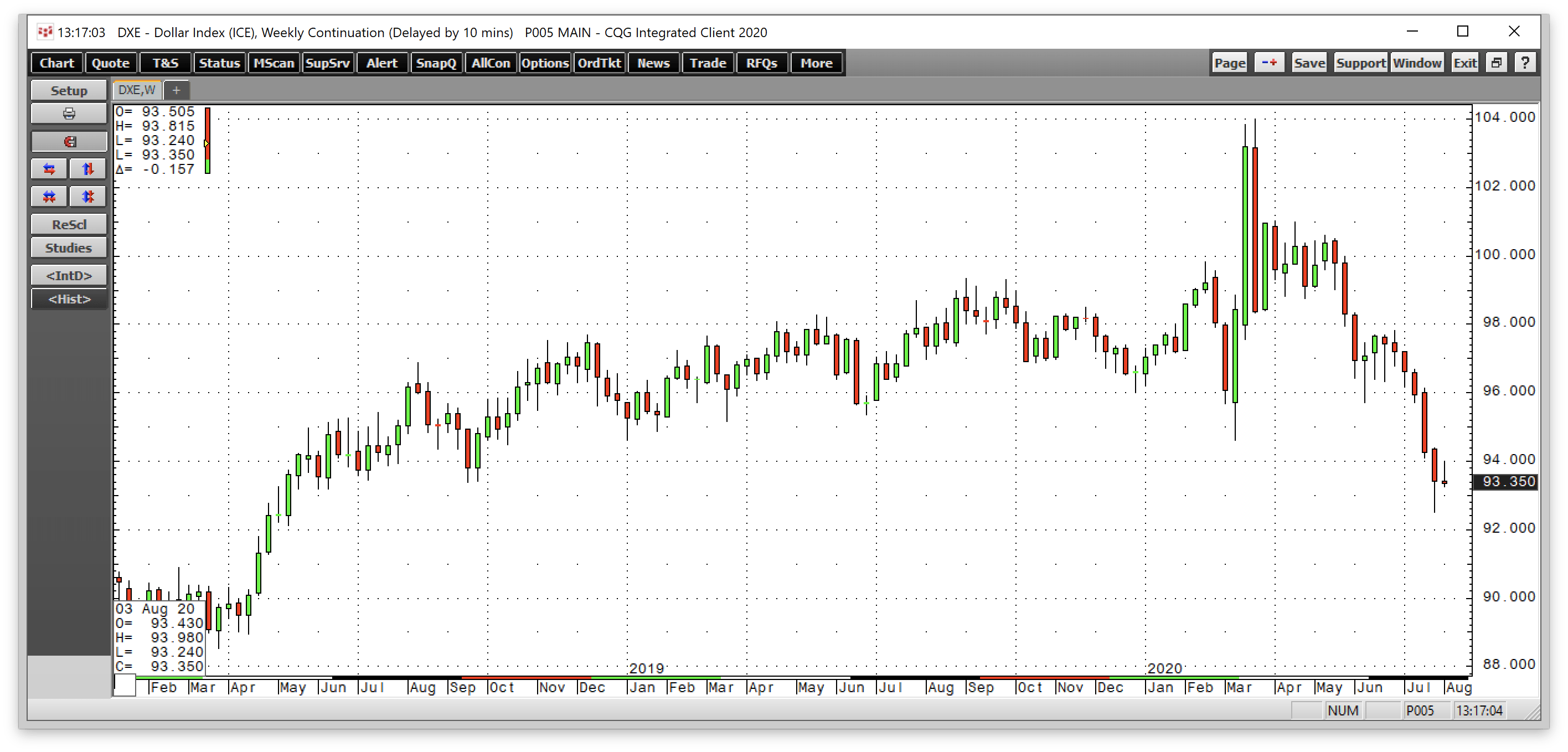Click the OrdTkt order ticket button
This screenshot has height=752, width=1568.
point(598,64)
